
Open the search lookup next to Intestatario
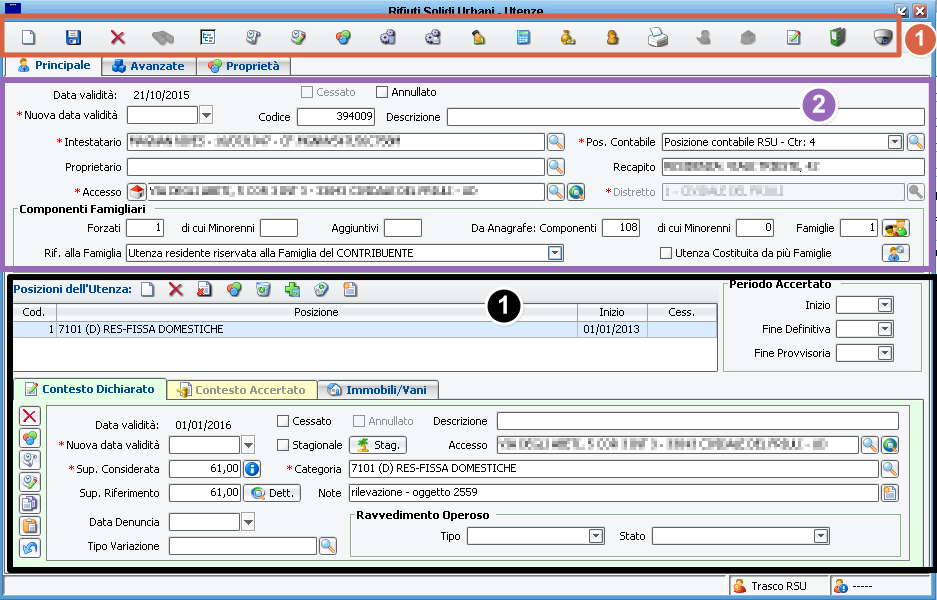(x=556, y=142)
